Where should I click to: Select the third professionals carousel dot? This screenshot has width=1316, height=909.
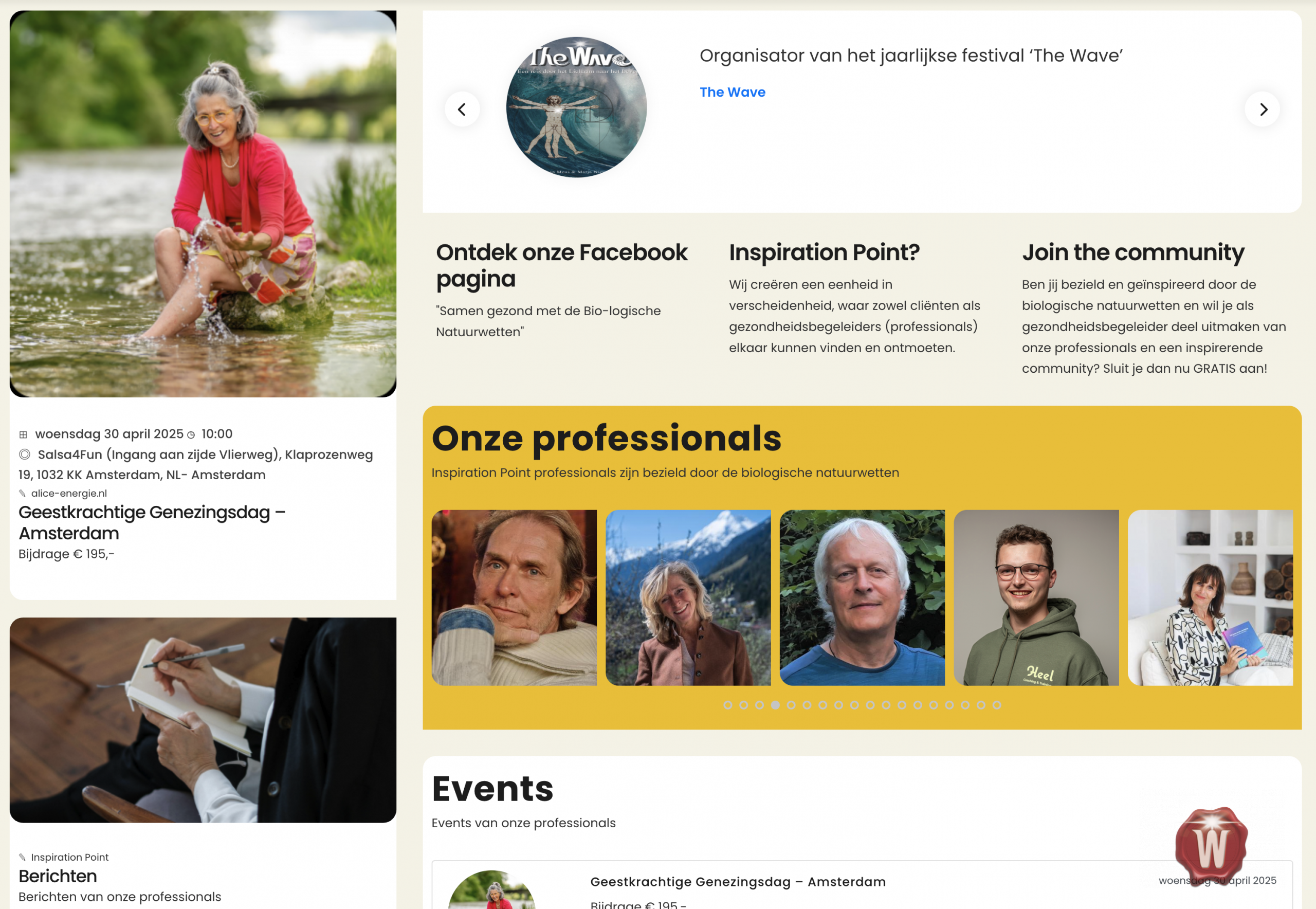coord(760,705)
